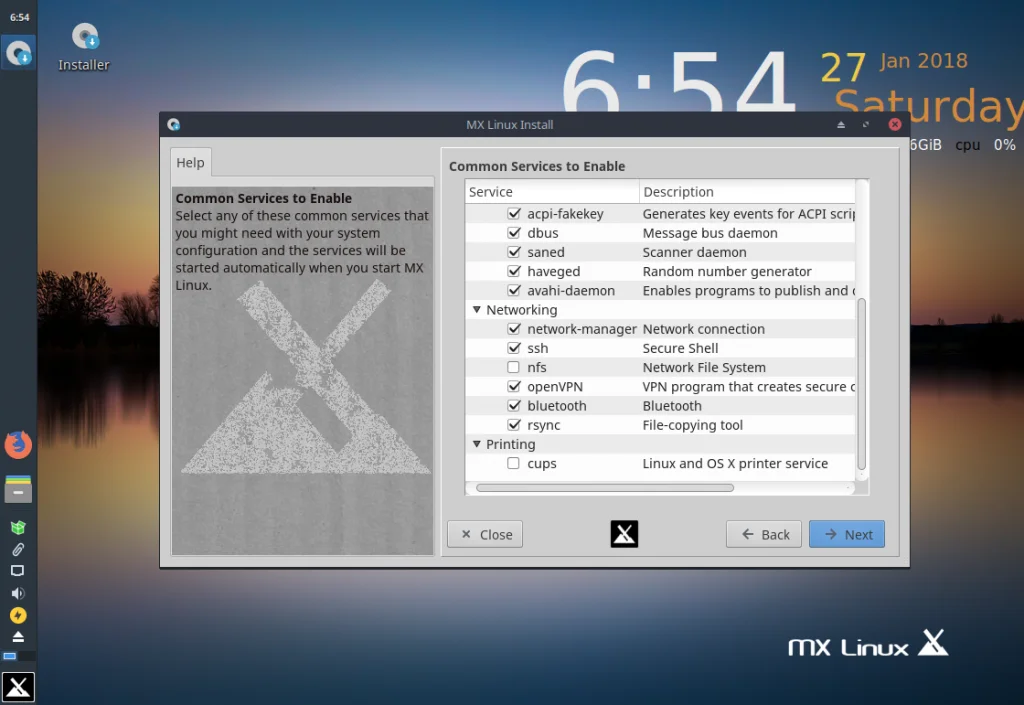Click the cpu 0% desktop readout
This screenshot has width=1024, height=705.
click(x=985, y=145)
